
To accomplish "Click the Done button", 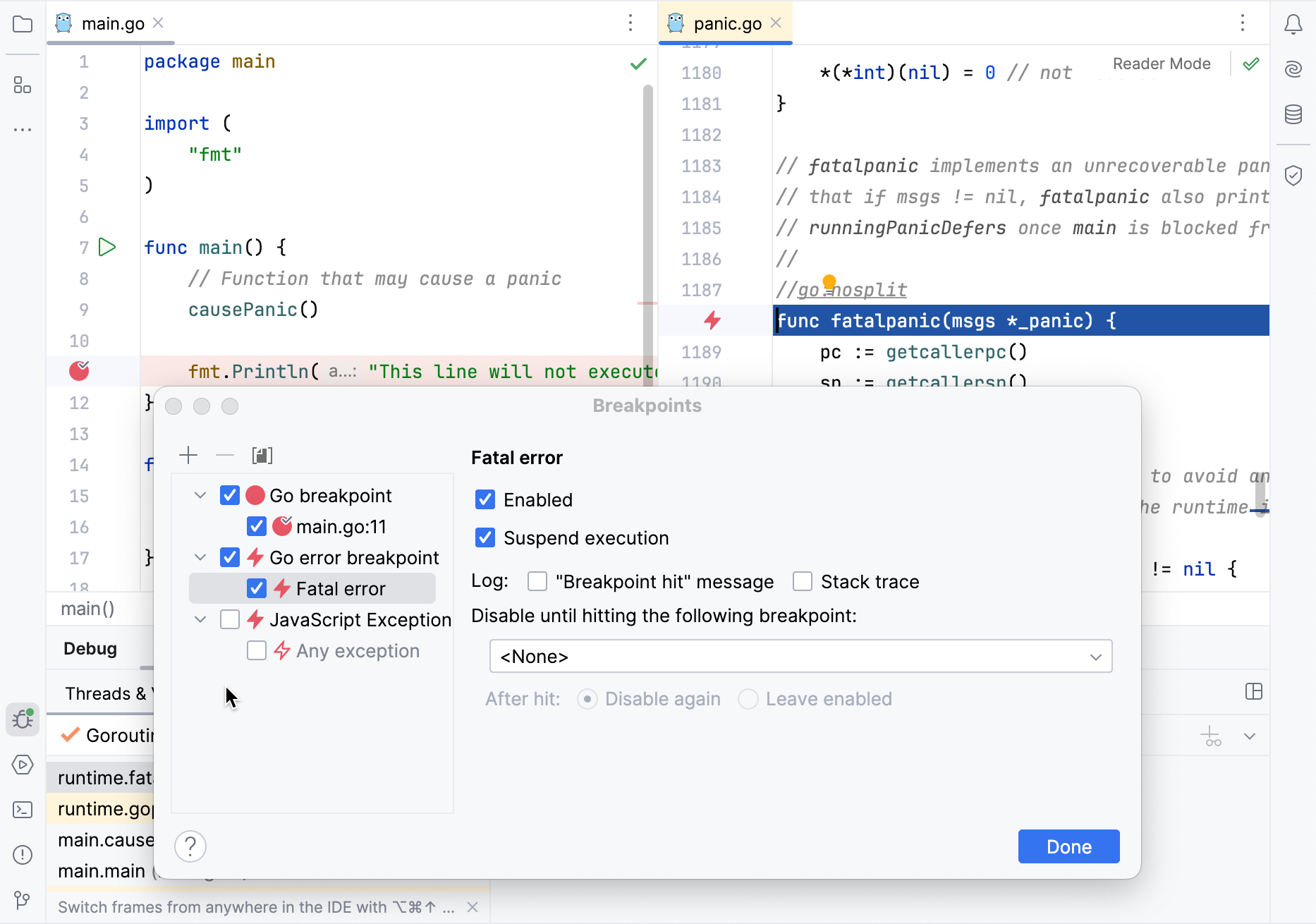I will 1068,846.
